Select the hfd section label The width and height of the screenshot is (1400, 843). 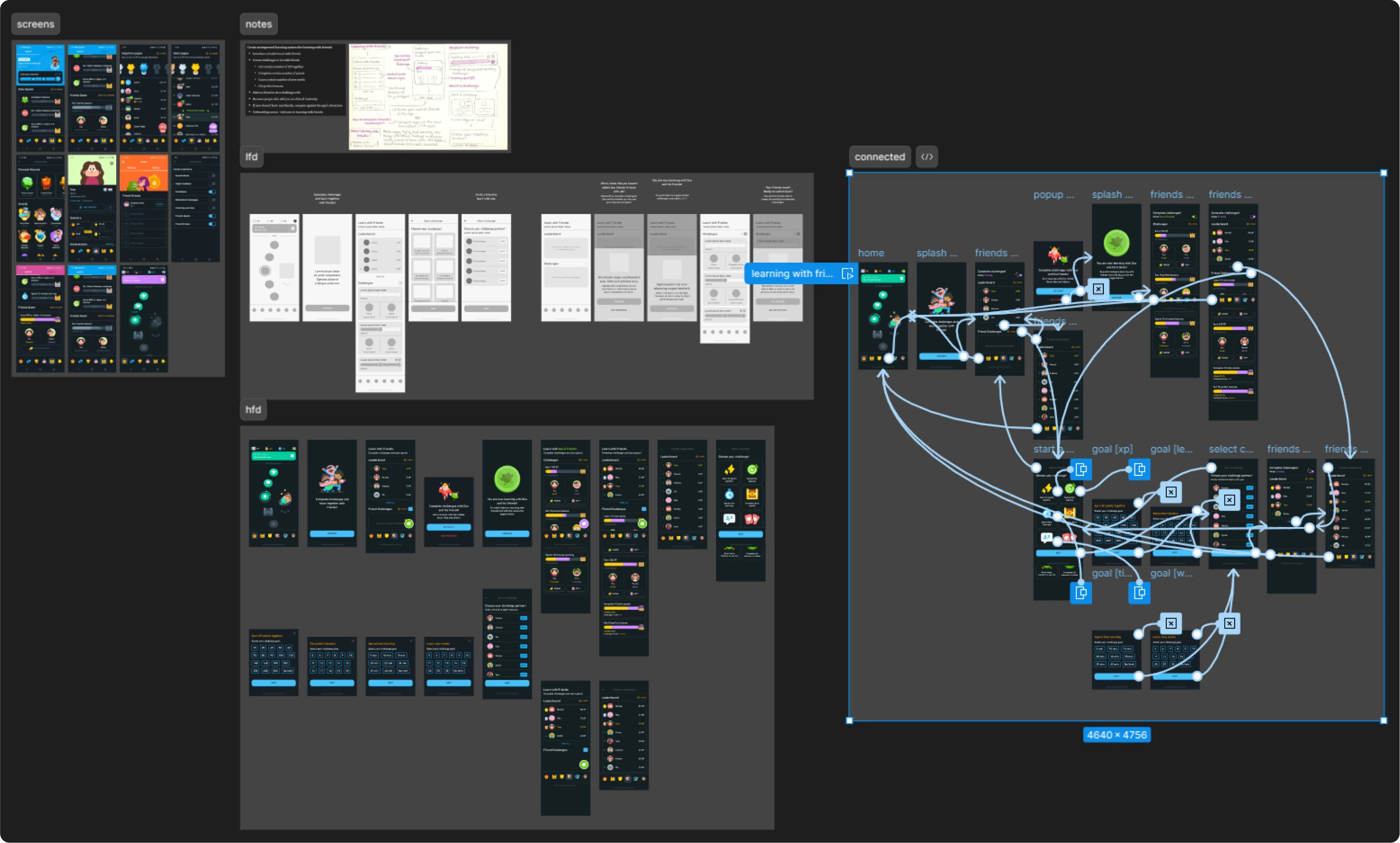click(253, 410)
